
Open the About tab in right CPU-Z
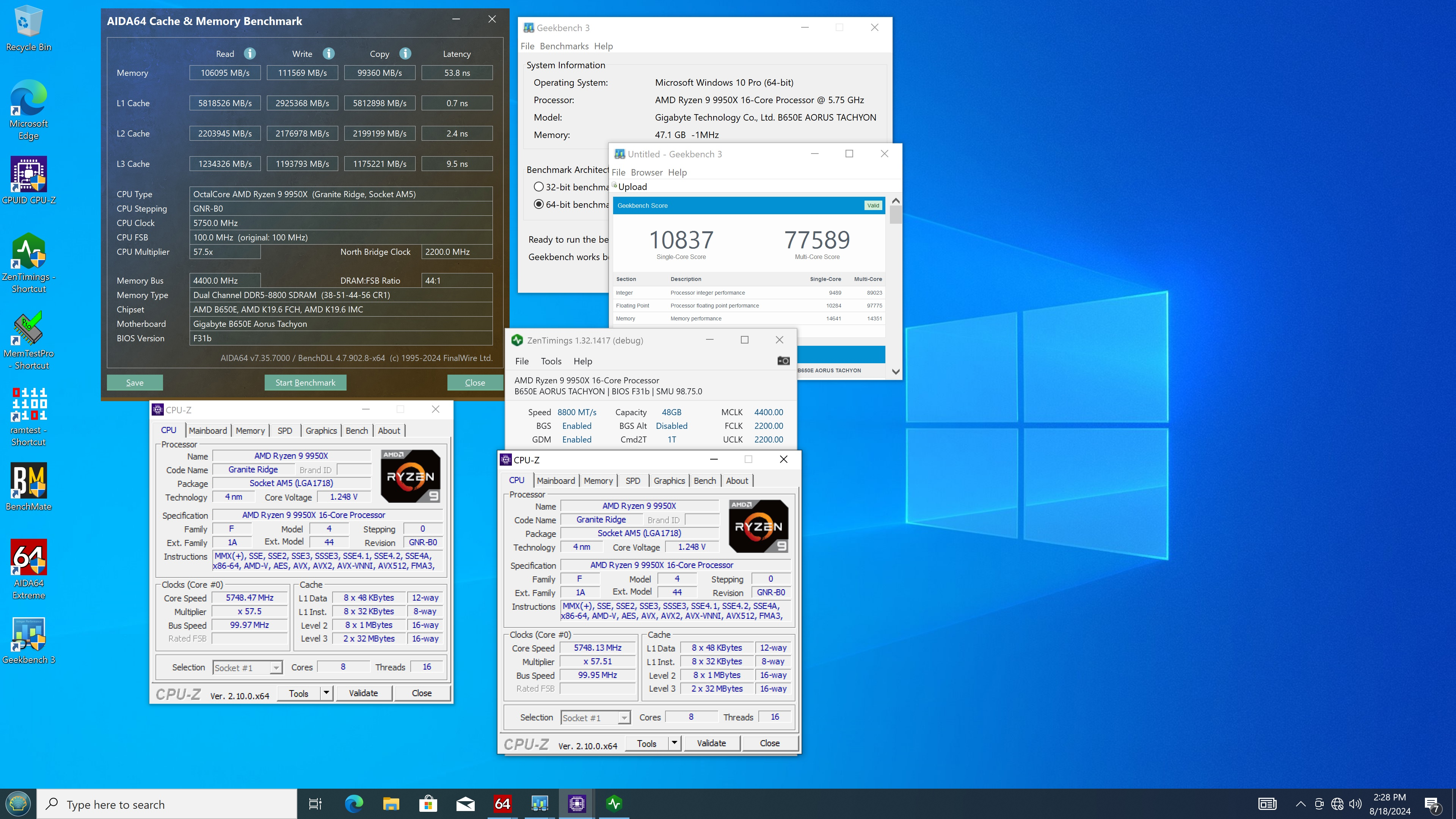click(737, 481)
